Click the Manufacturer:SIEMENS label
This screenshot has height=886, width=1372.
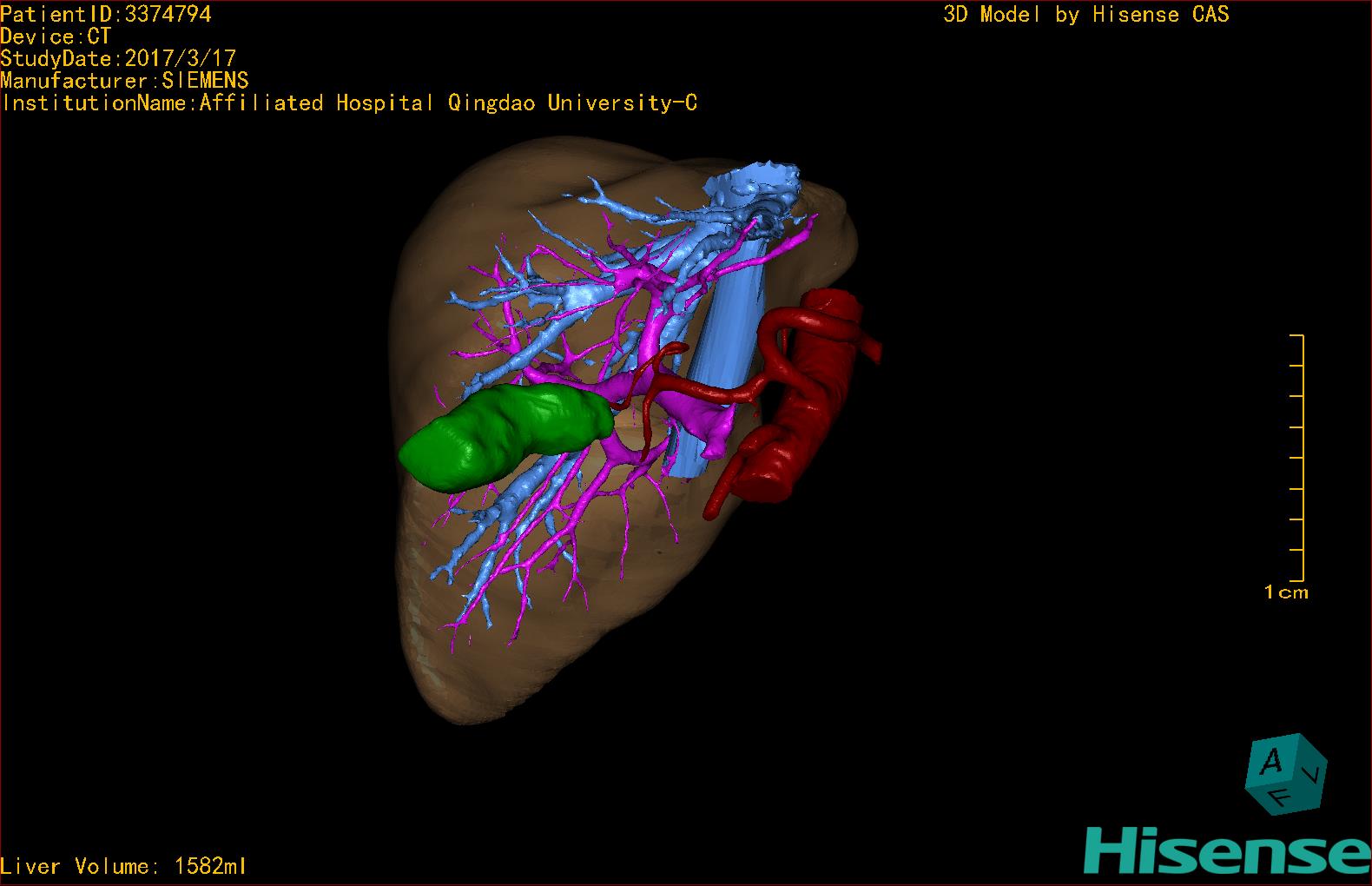125,81
